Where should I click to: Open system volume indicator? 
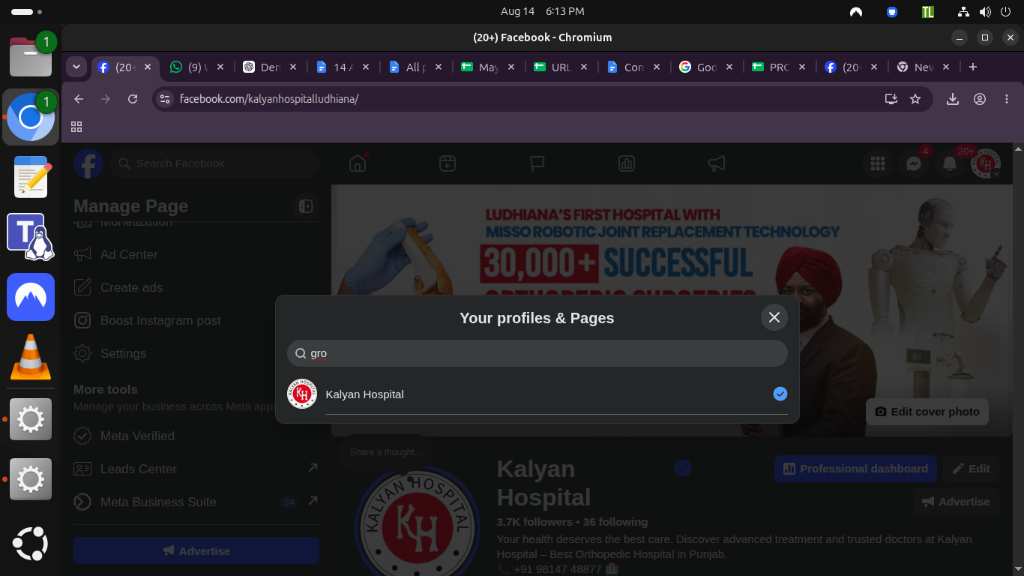point(985,12)
